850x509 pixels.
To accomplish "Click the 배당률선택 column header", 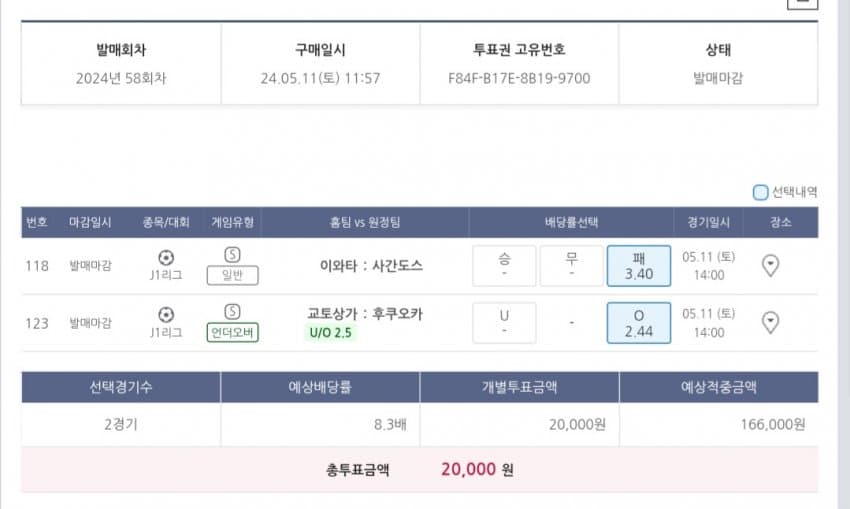I will click(571, 222).
